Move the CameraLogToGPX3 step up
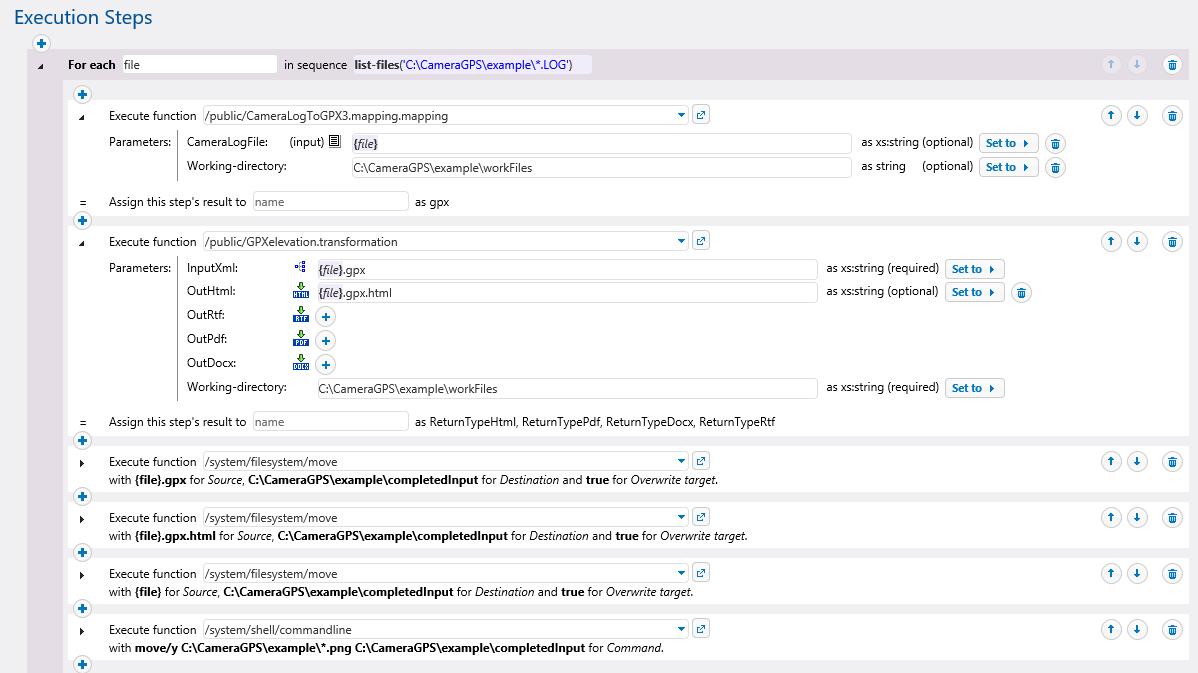The height and width of the screenshot is (673, 1198). click(1111, 116)
